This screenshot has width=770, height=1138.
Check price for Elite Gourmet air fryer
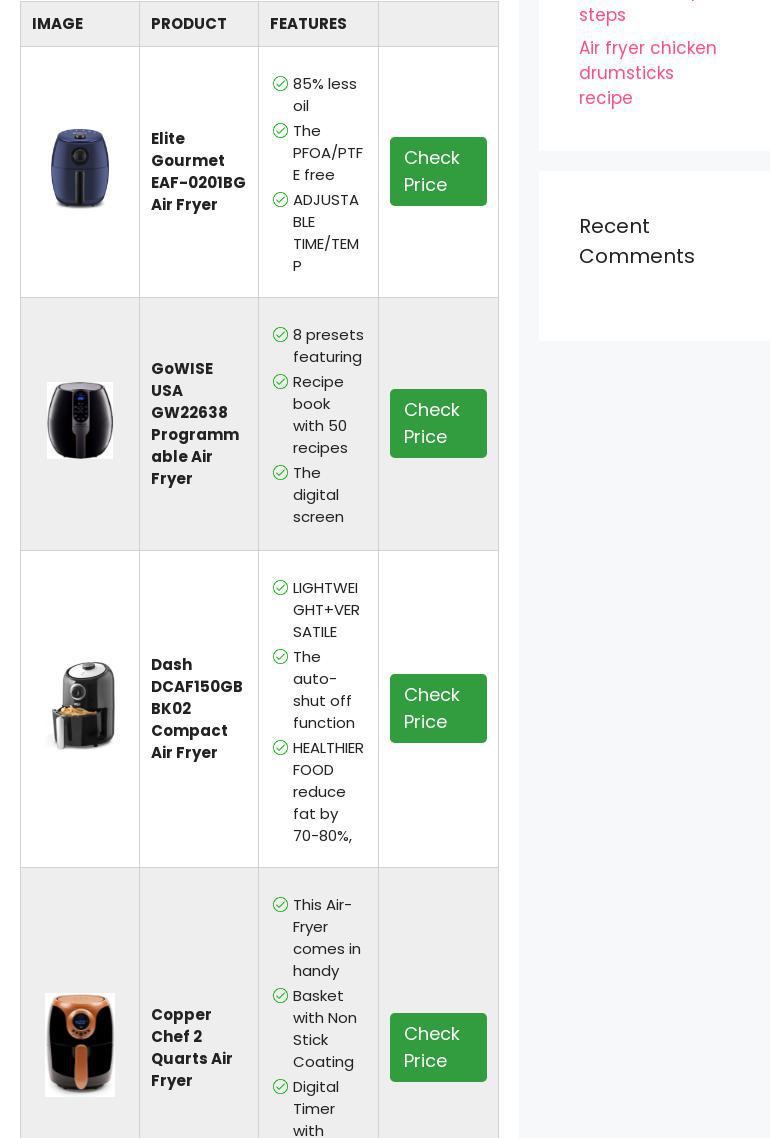tap(438, 171)
